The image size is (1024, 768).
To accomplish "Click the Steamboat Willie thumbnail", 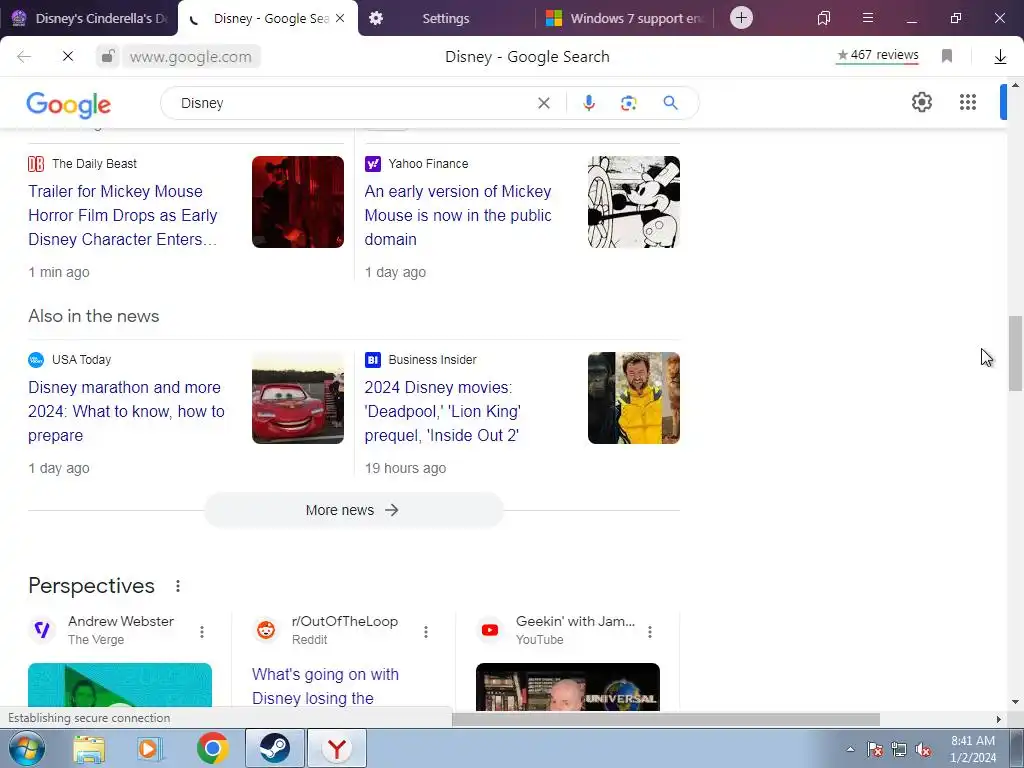I will tap(633, 202).
